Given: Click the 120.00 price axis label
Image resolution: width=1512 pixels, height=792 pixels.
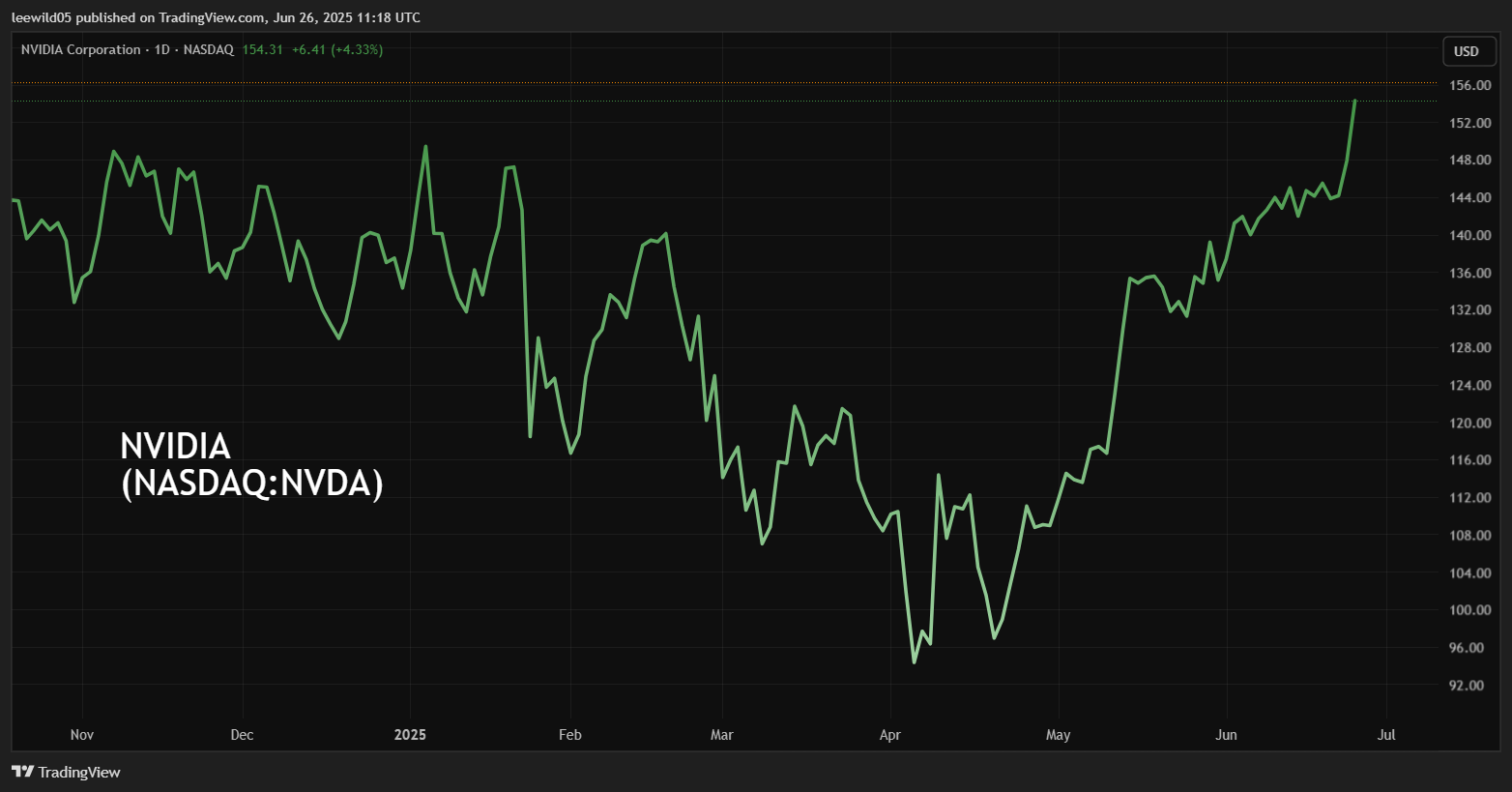Looking at the screenshot, I should pyautogui.click(x=1469, y=423).
